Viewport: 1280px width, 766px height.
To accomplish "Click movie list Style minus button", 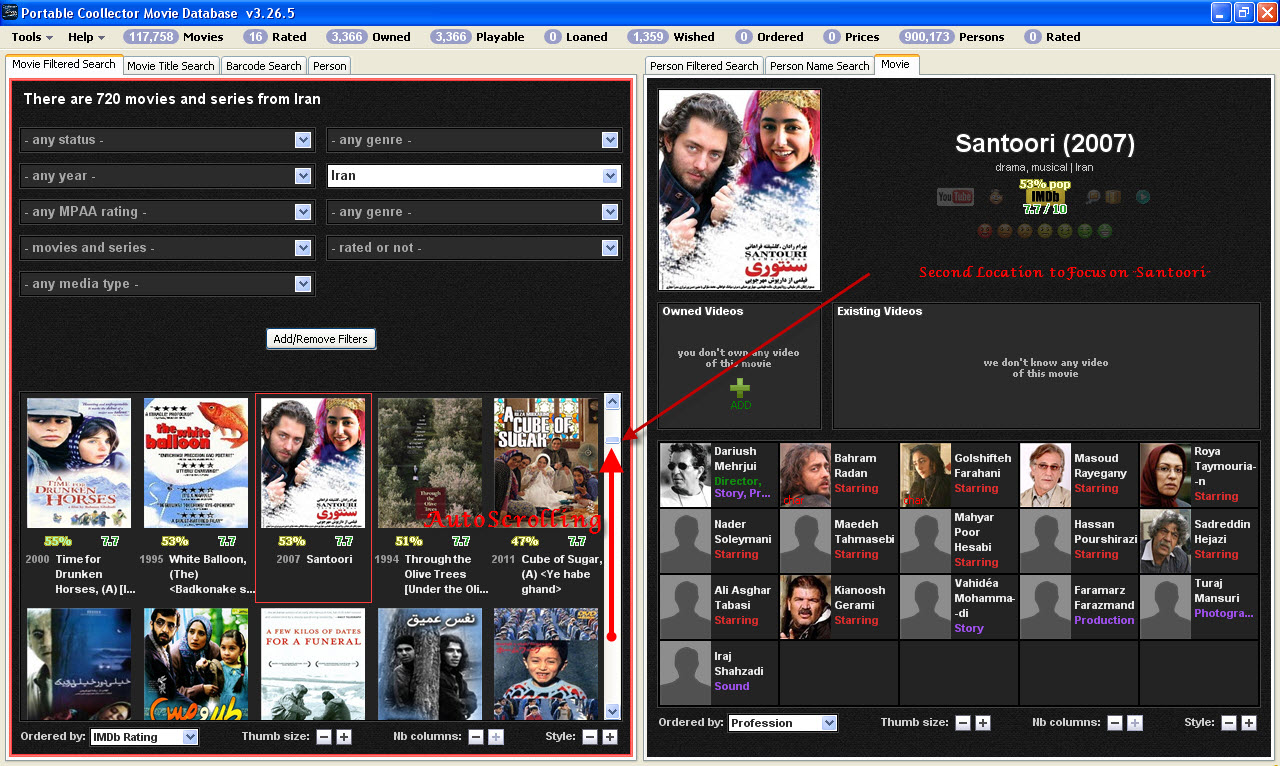I will pos(590,737).
